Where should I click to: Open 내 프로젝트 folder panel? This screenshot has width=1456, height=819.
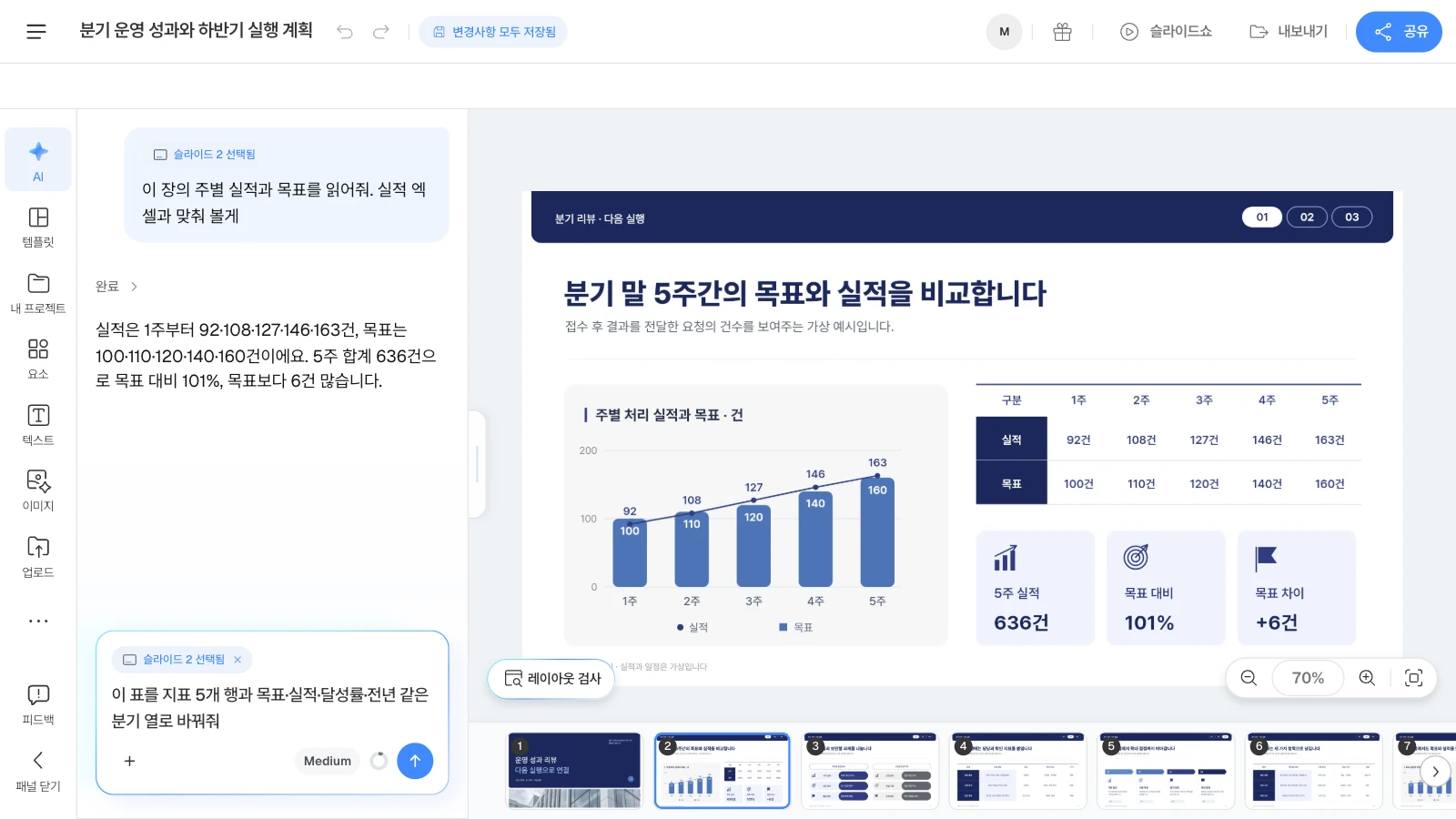click(x=38, y=293)
